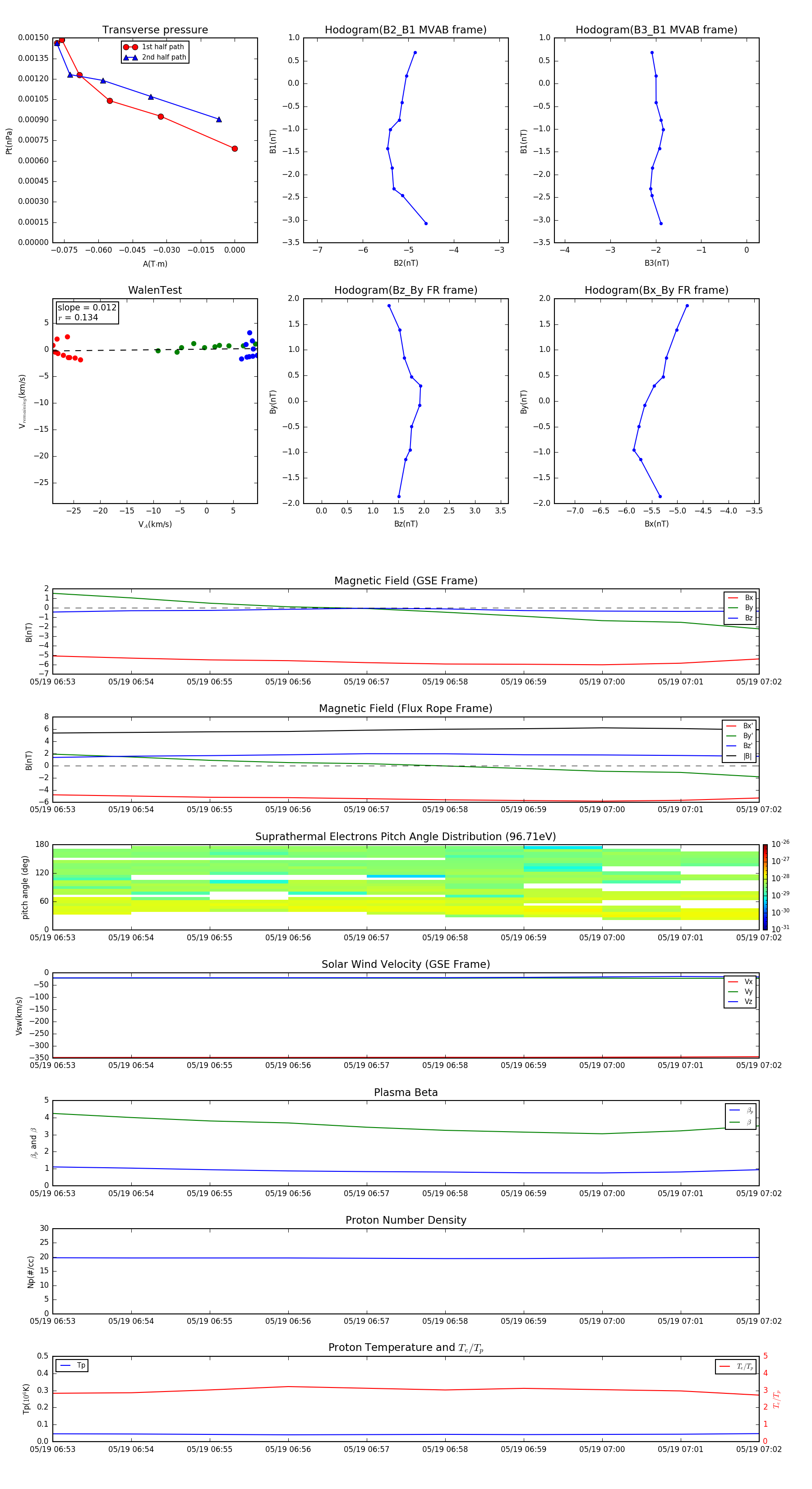812x1489 pixels.
Task: Click the 'Bx' entry in GSE legend
Action: coord(740,598)
